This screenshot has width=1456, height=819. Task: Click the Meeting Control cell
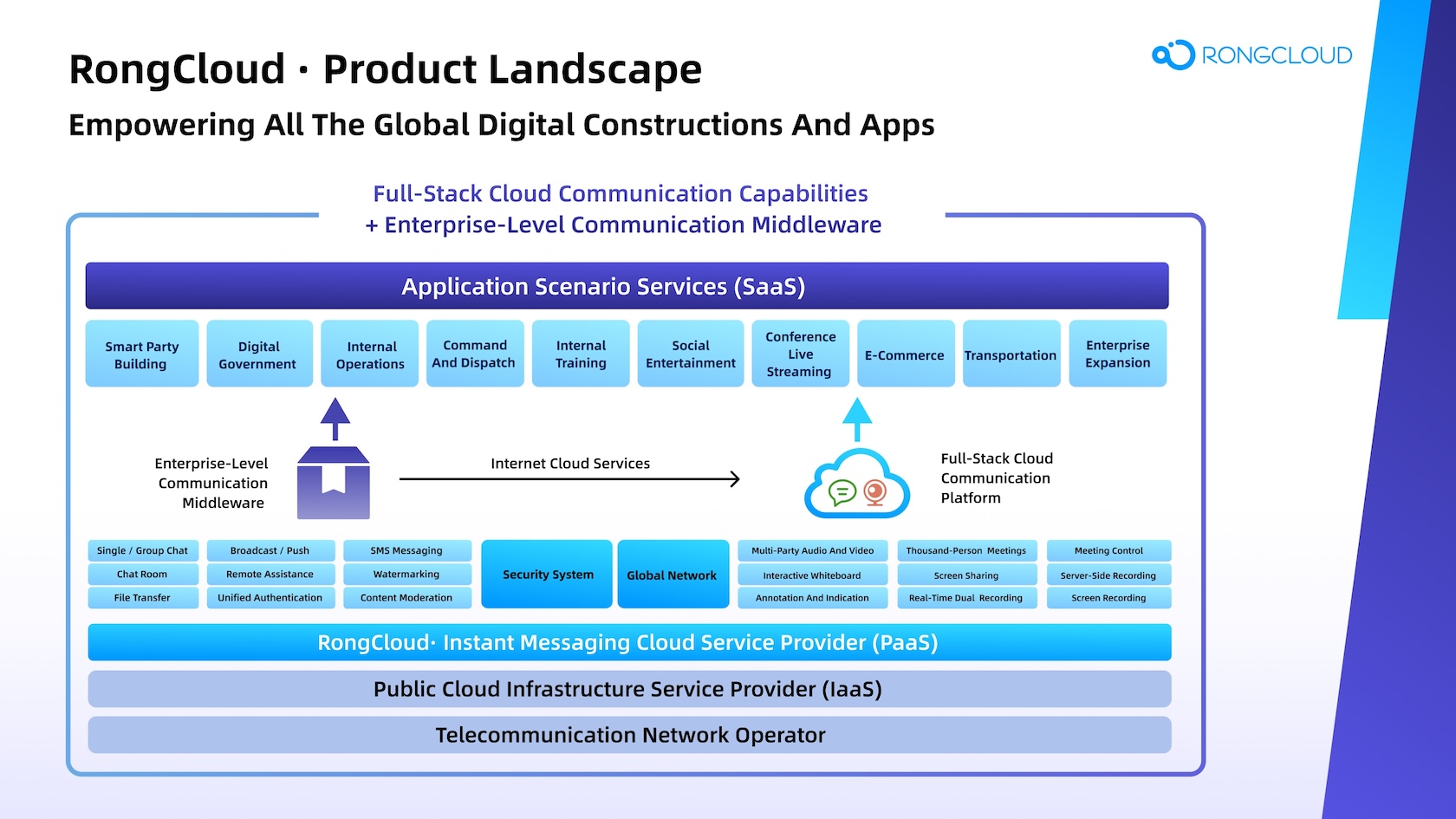[1109, 550]
